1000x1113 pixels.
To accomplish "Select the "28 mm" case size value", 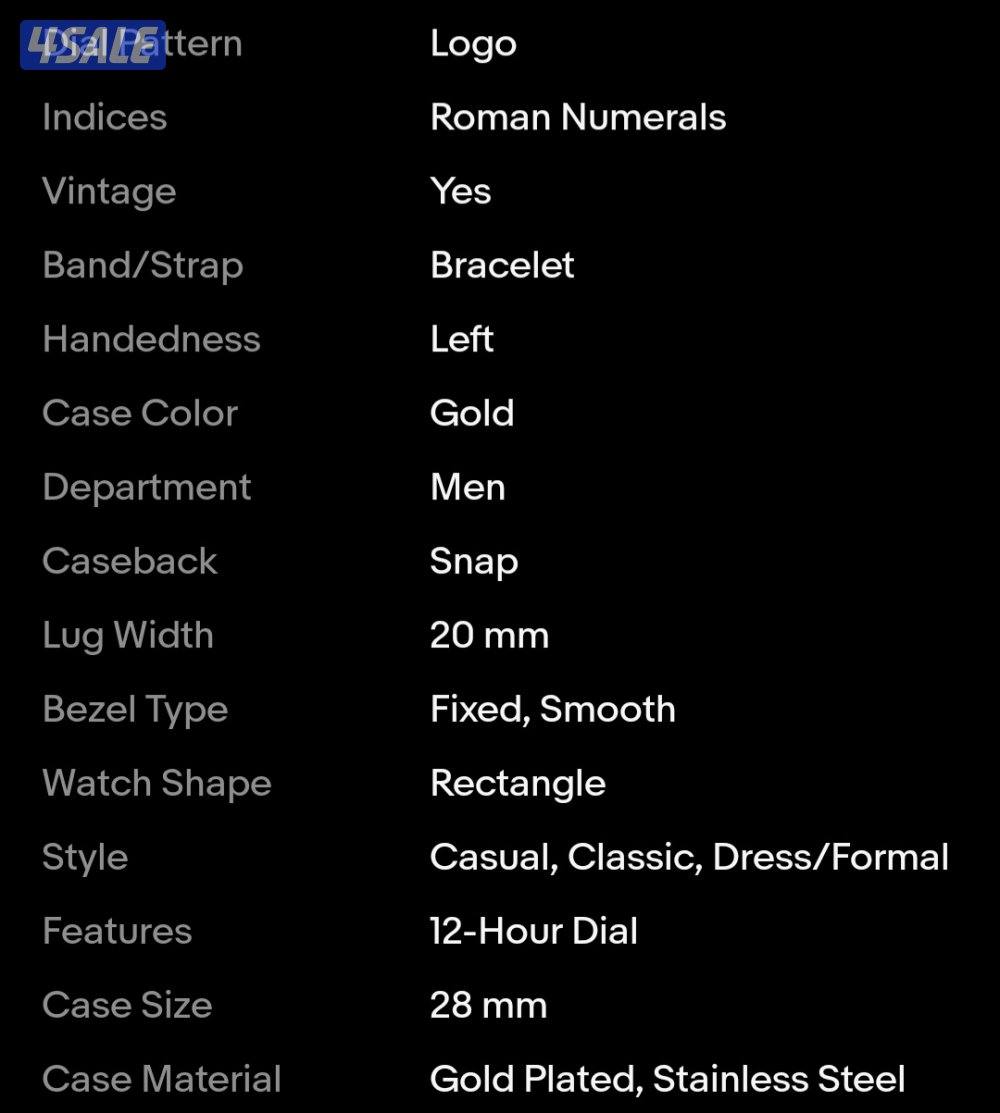I will click(488, 1005).
